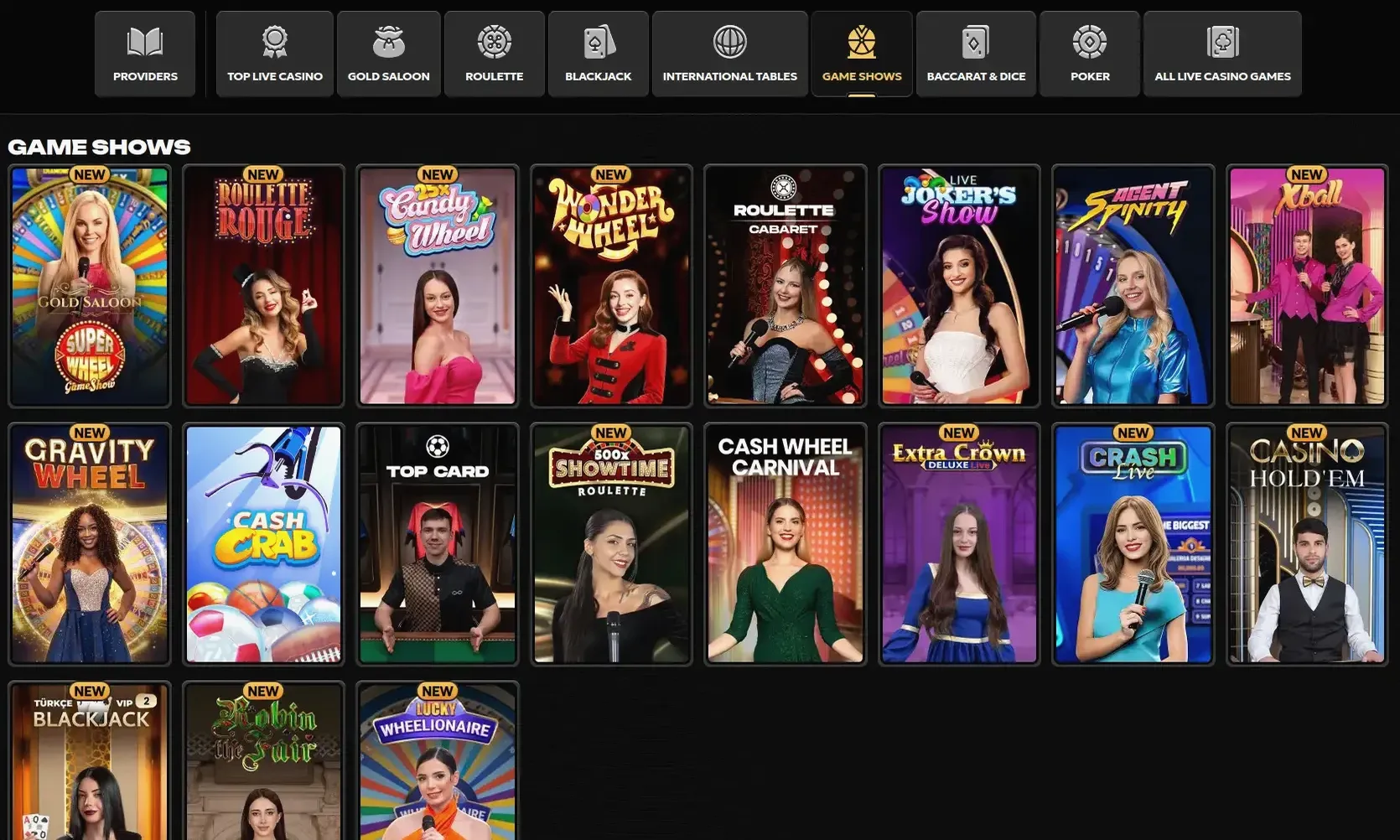Play the Casino Hold'em game

1308,544
